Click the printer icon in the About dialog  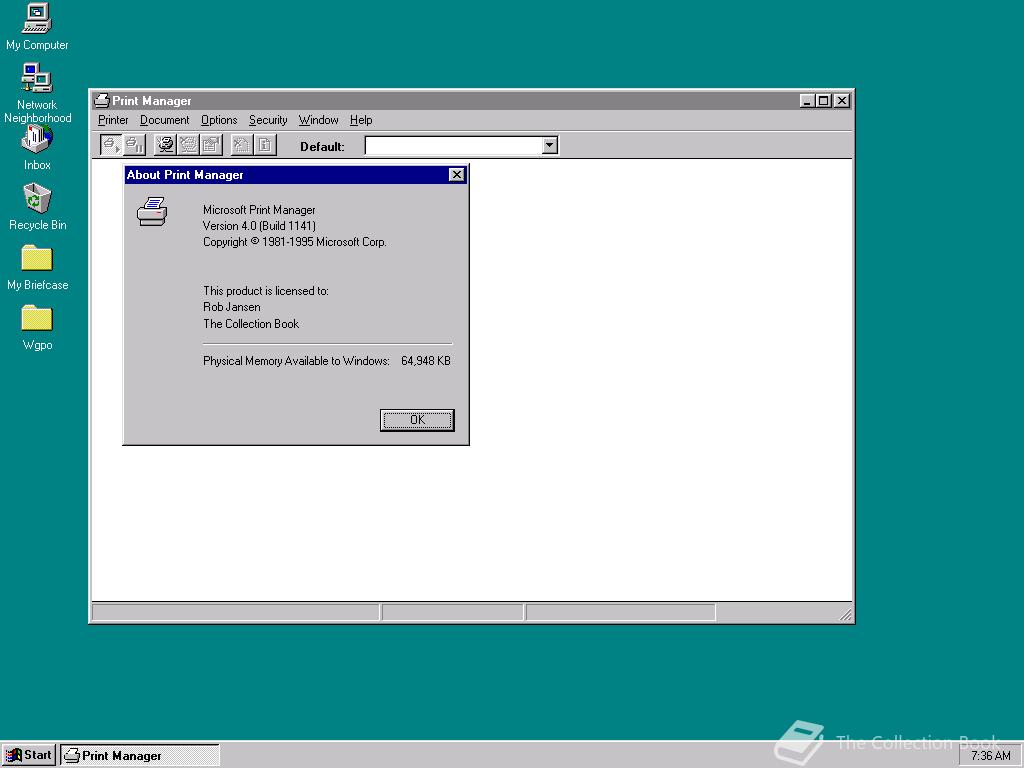coord(152,212)
